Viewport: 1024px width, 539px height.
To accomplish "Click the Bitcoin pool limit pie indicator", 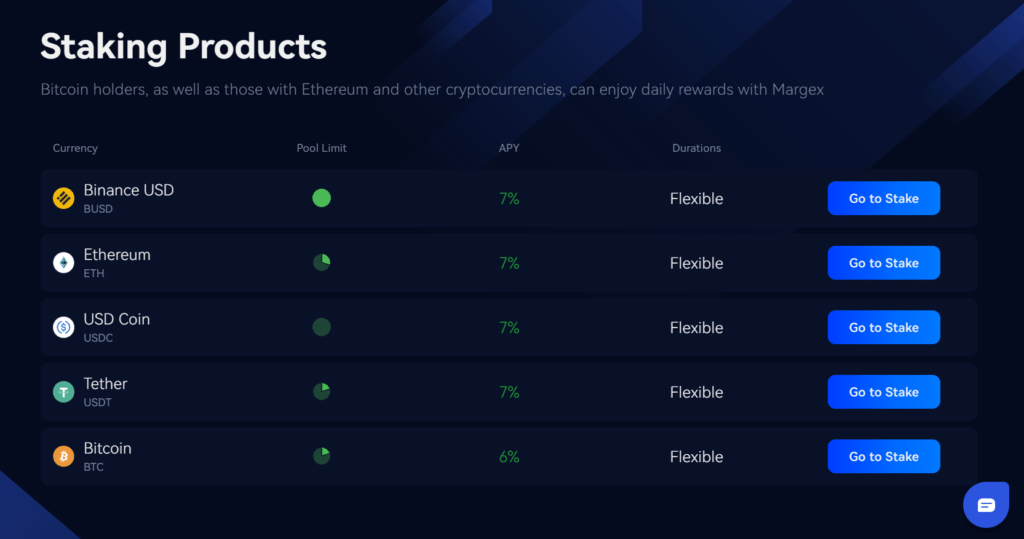I will tap(321, 455).
